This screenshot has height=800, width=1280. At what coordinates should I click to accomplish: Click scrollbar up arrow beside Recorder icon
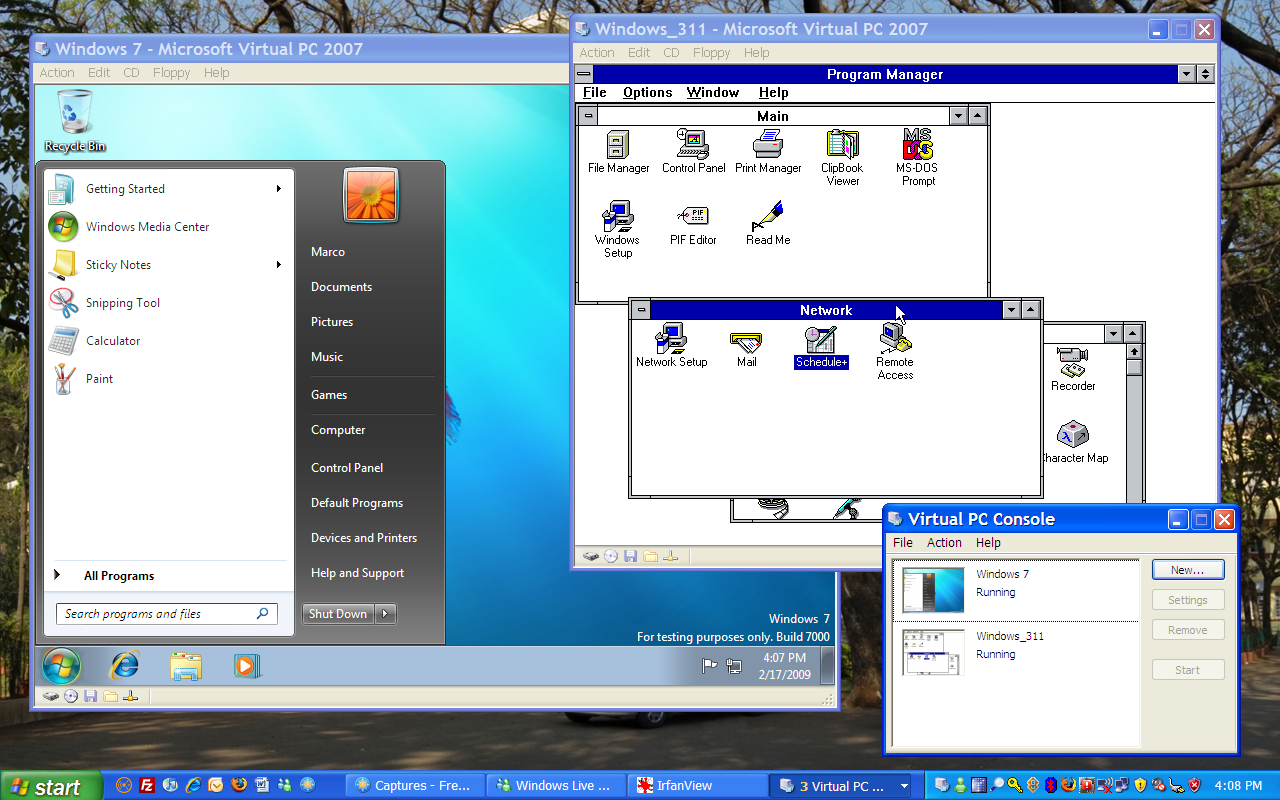(1133, 352)
